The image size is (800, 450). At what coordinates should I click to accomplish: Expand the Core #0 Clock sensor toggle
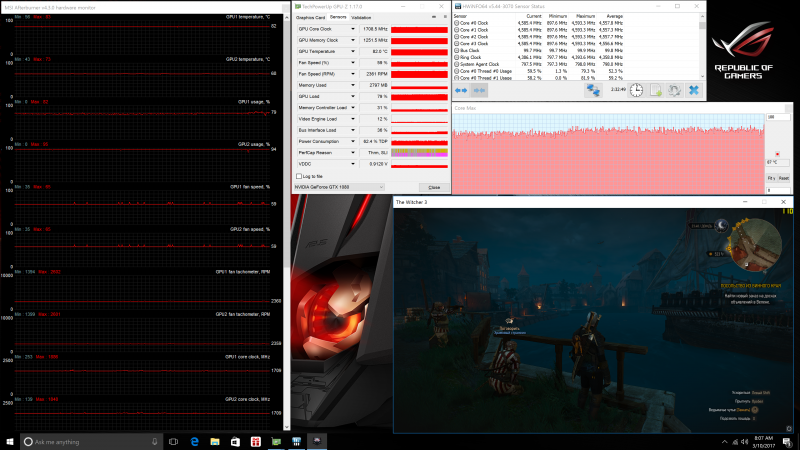pyautogui.click(x=457, y=23)
